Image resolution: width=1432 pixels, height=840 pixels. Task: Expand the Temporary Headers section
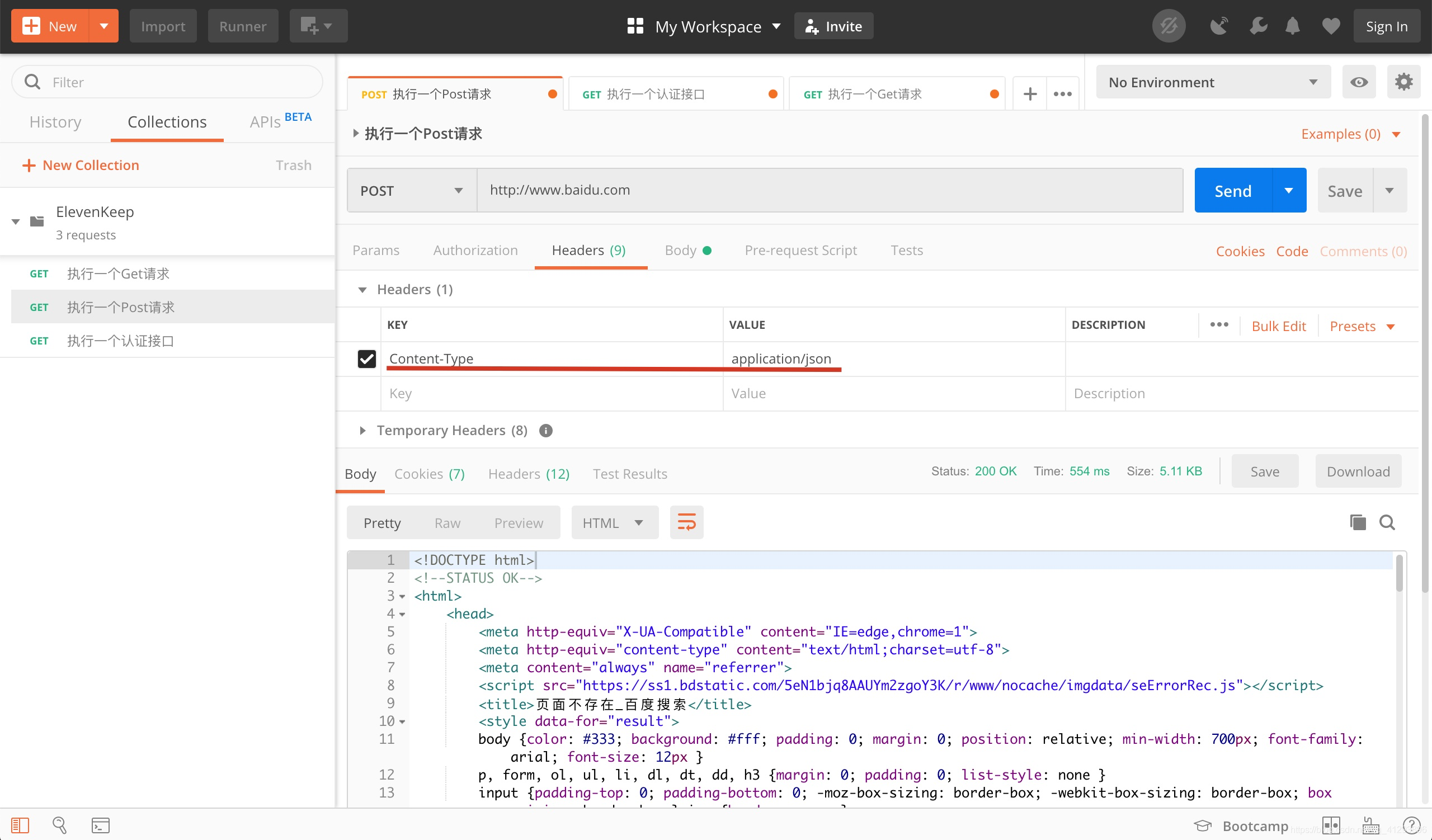coord(362,429)
